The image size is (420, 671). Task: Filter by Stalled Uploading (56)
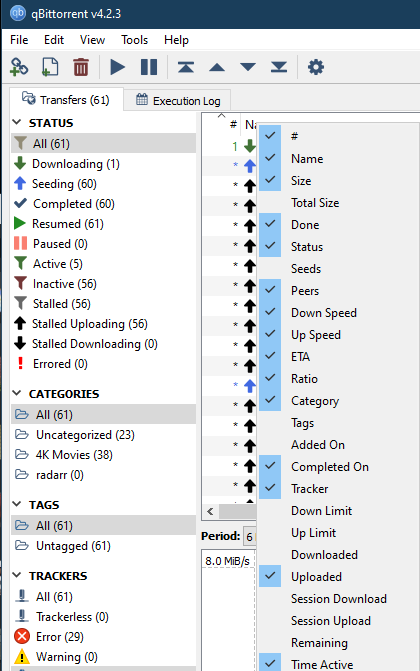click(89, 324)
